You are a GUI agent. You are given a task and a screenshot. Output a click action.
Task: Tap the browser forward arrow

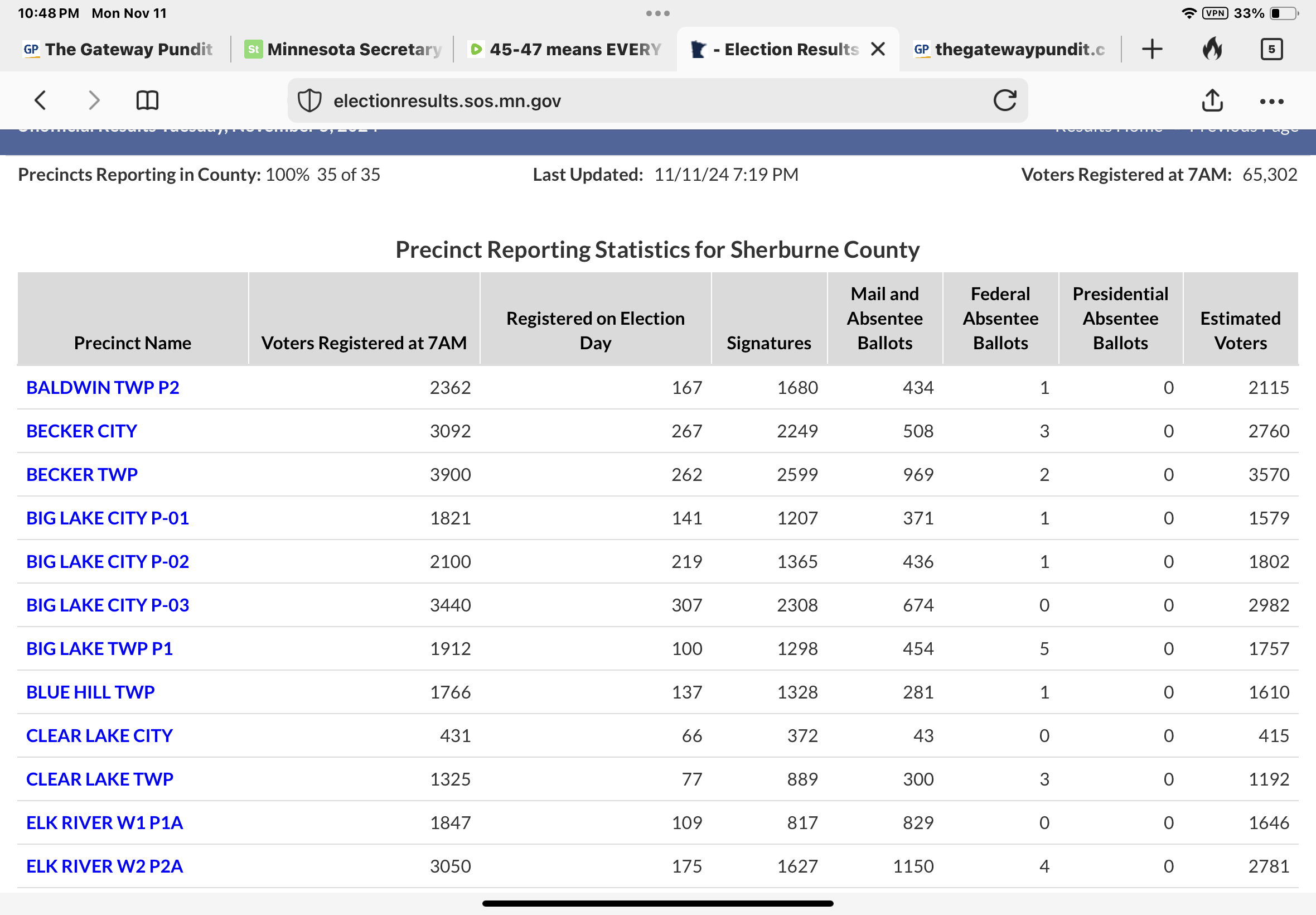[94, 100]
